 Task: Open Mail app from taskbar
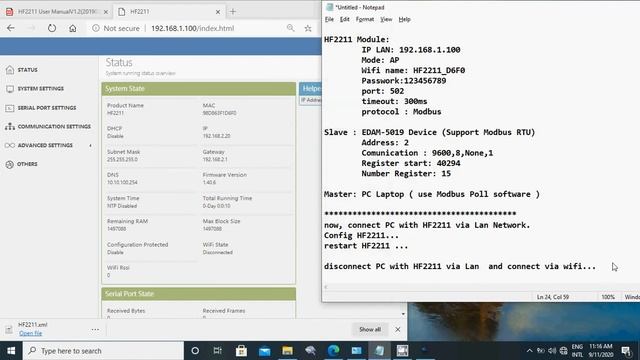coord(264,351)
